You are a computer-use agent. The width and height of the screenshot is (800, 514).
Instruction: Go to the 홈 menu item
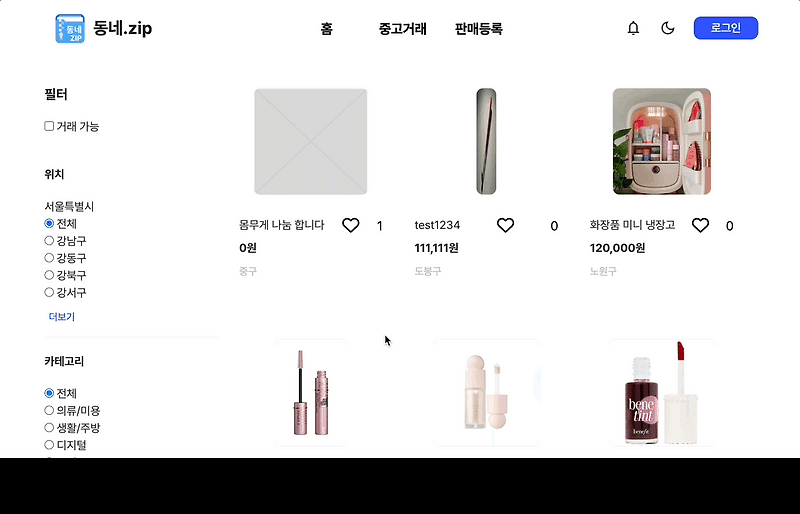327,29
